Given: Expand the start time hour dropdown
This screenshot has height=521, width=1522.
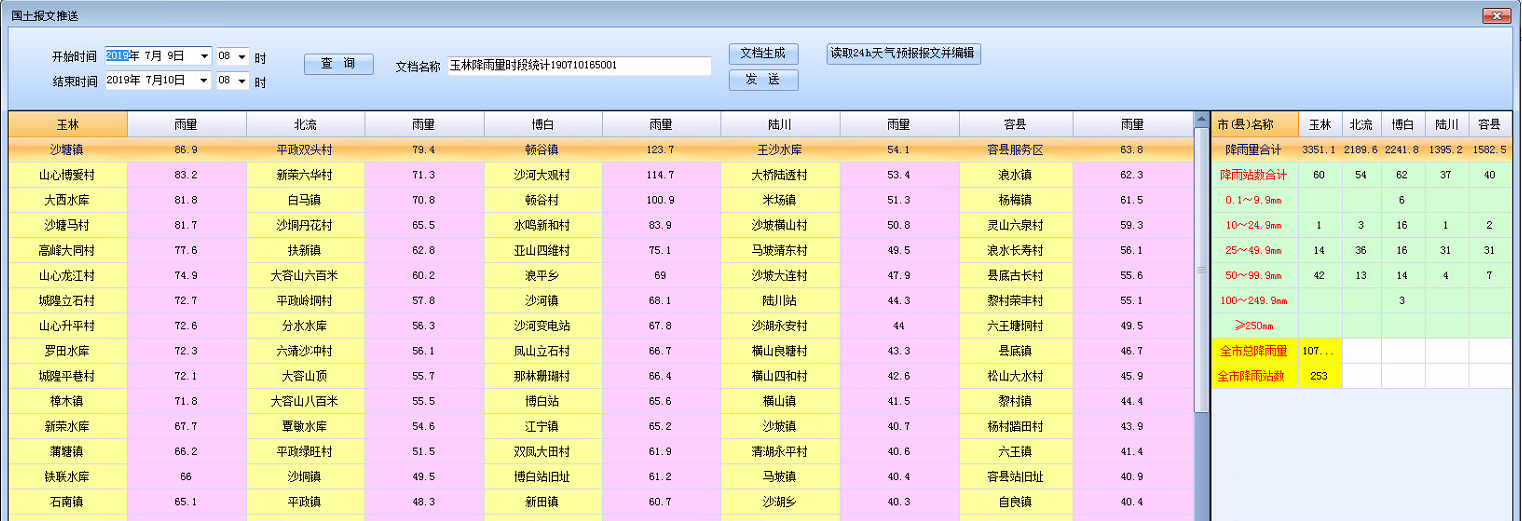Looking at the screenshot, I should tap(241, 56).
